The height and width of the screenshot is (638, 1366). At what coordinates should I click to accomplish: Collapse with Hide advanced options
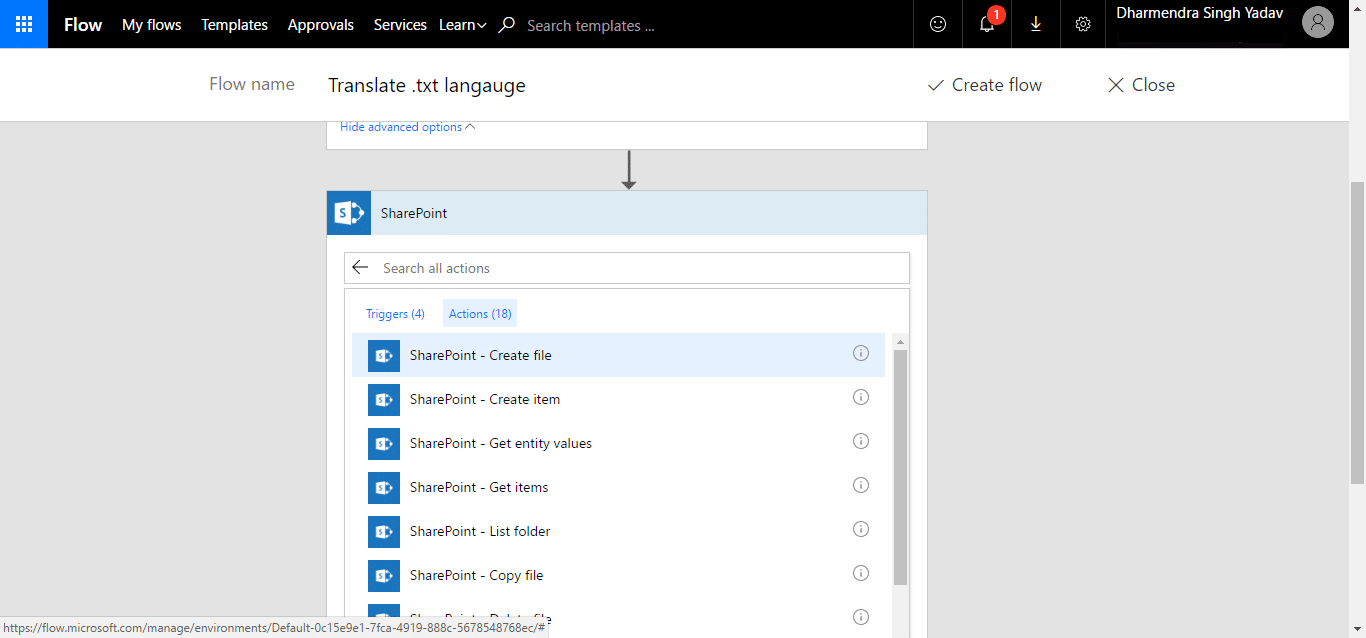point(408,127)
